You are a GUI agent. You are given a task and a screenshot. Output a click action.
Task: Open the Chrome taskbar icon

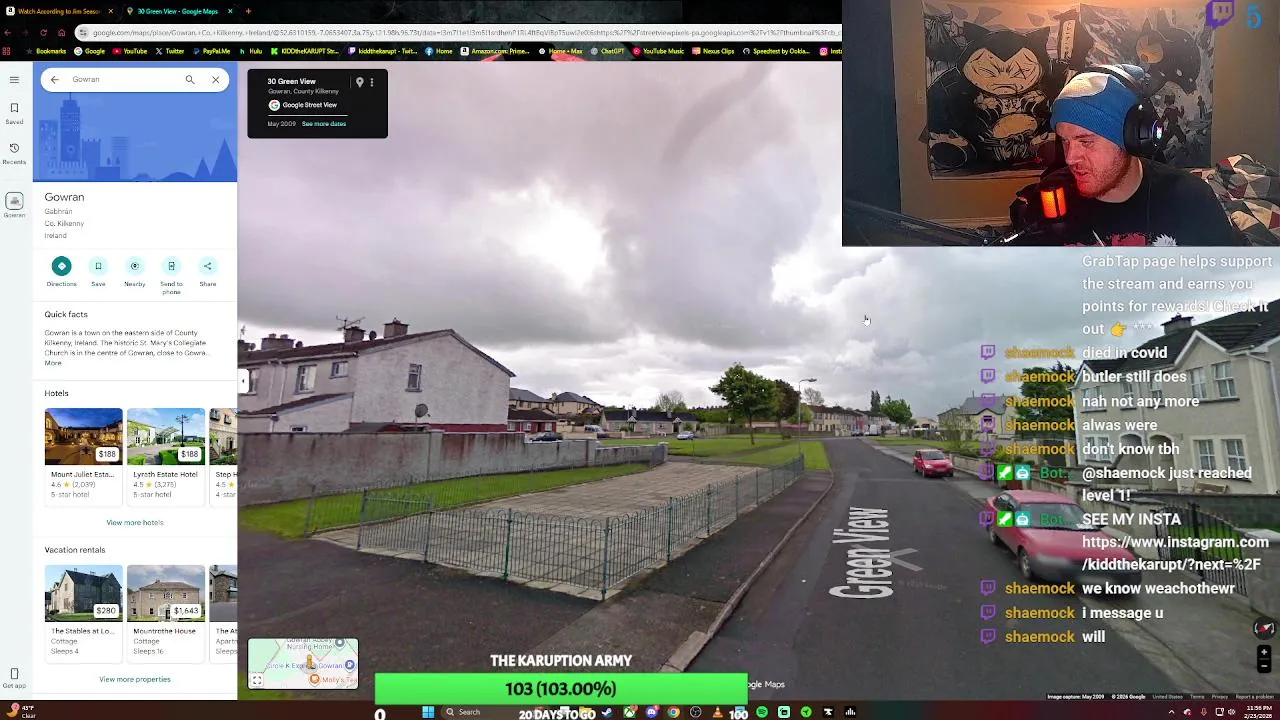(x=673, y=712)
